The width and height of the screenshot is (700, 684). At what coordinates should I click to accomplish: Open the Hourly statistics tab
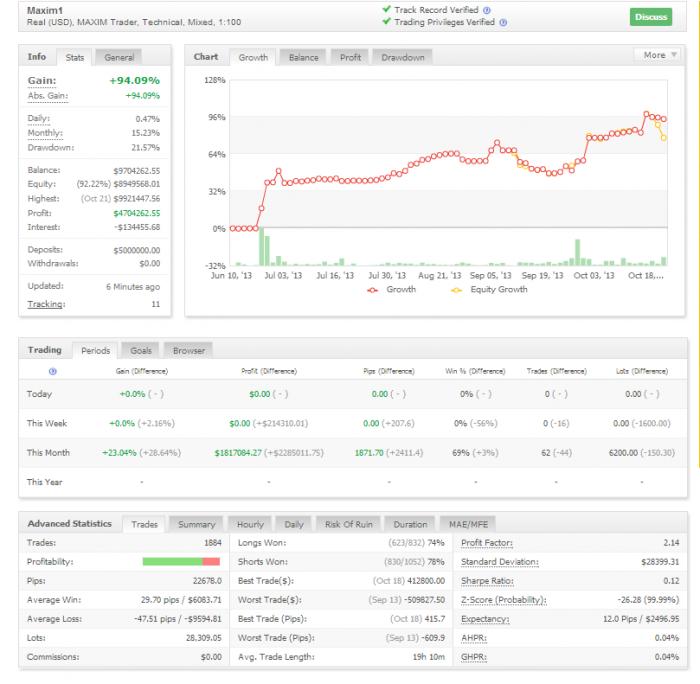[250, 525]
